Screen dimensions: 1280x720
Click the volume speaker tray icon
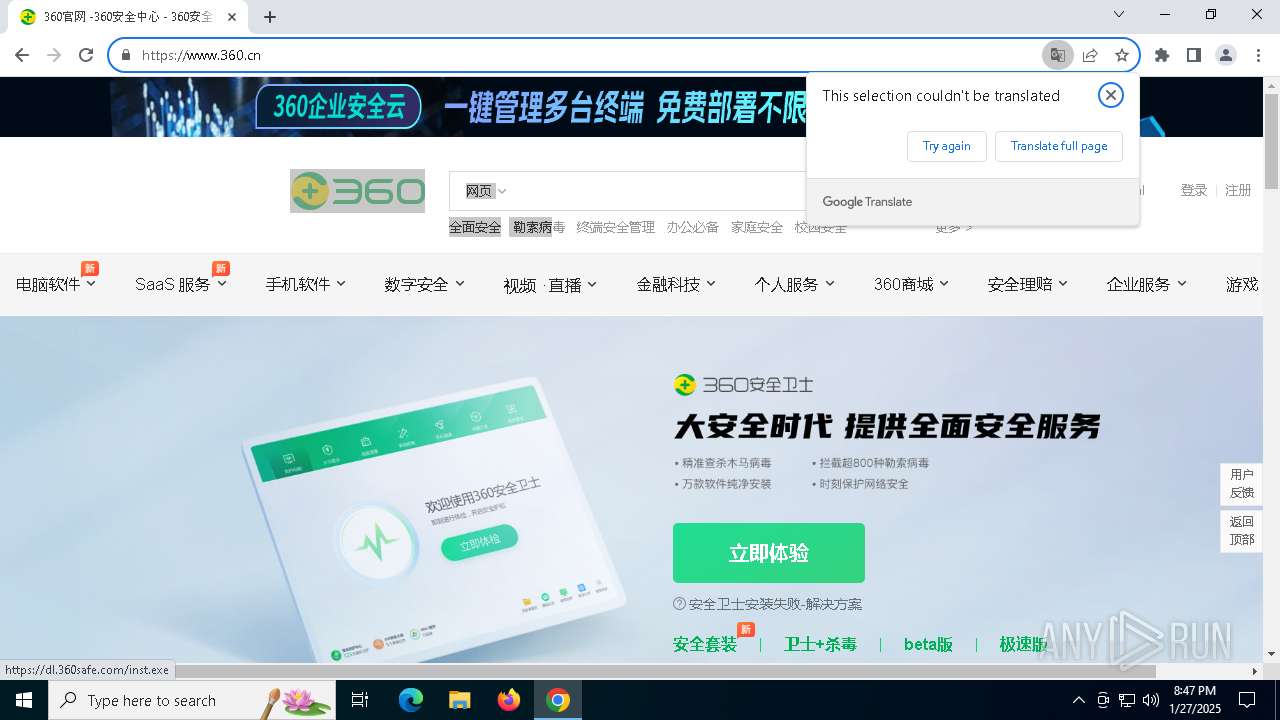[x=1150, y=700]
